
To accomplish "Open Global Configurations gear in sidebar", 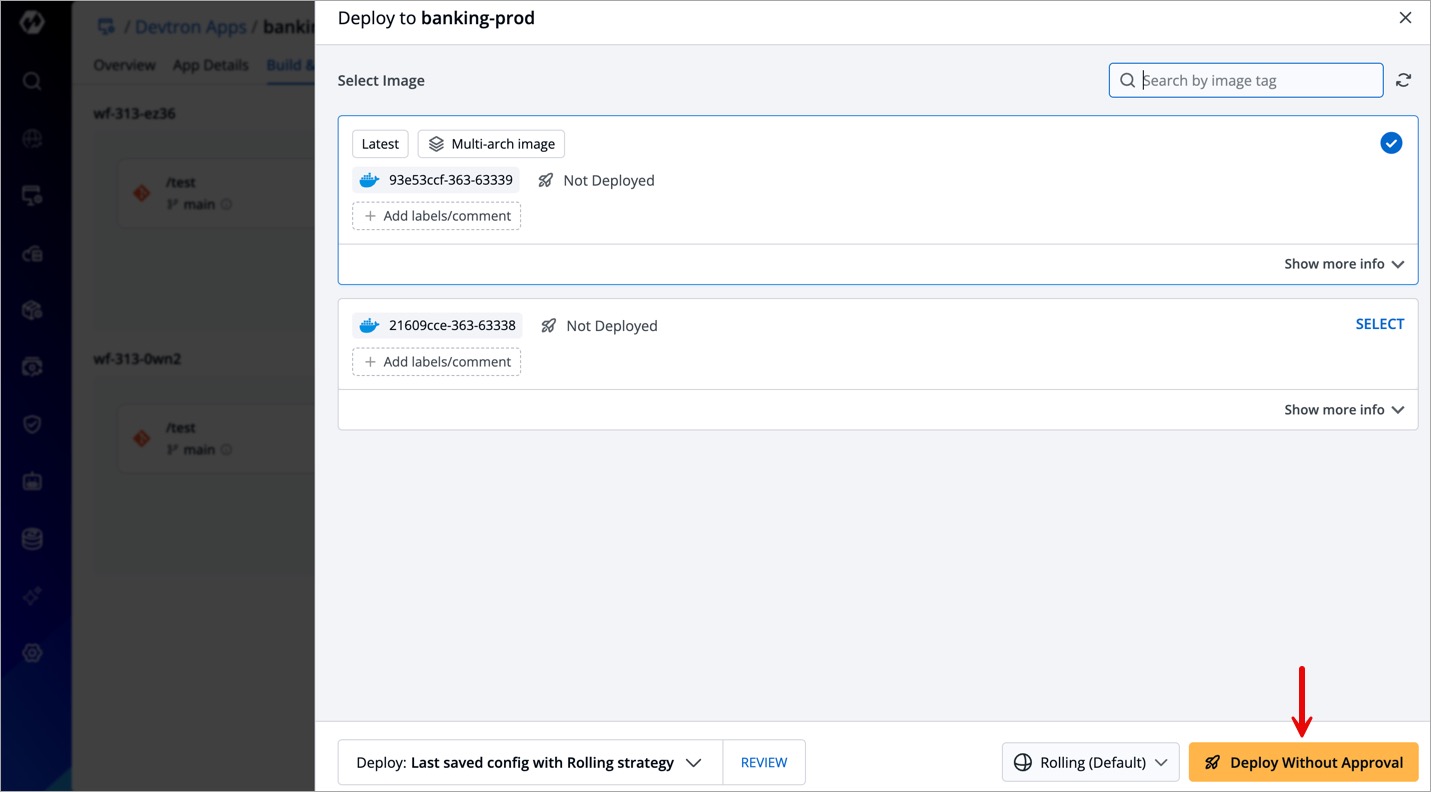I will (32, 653).
